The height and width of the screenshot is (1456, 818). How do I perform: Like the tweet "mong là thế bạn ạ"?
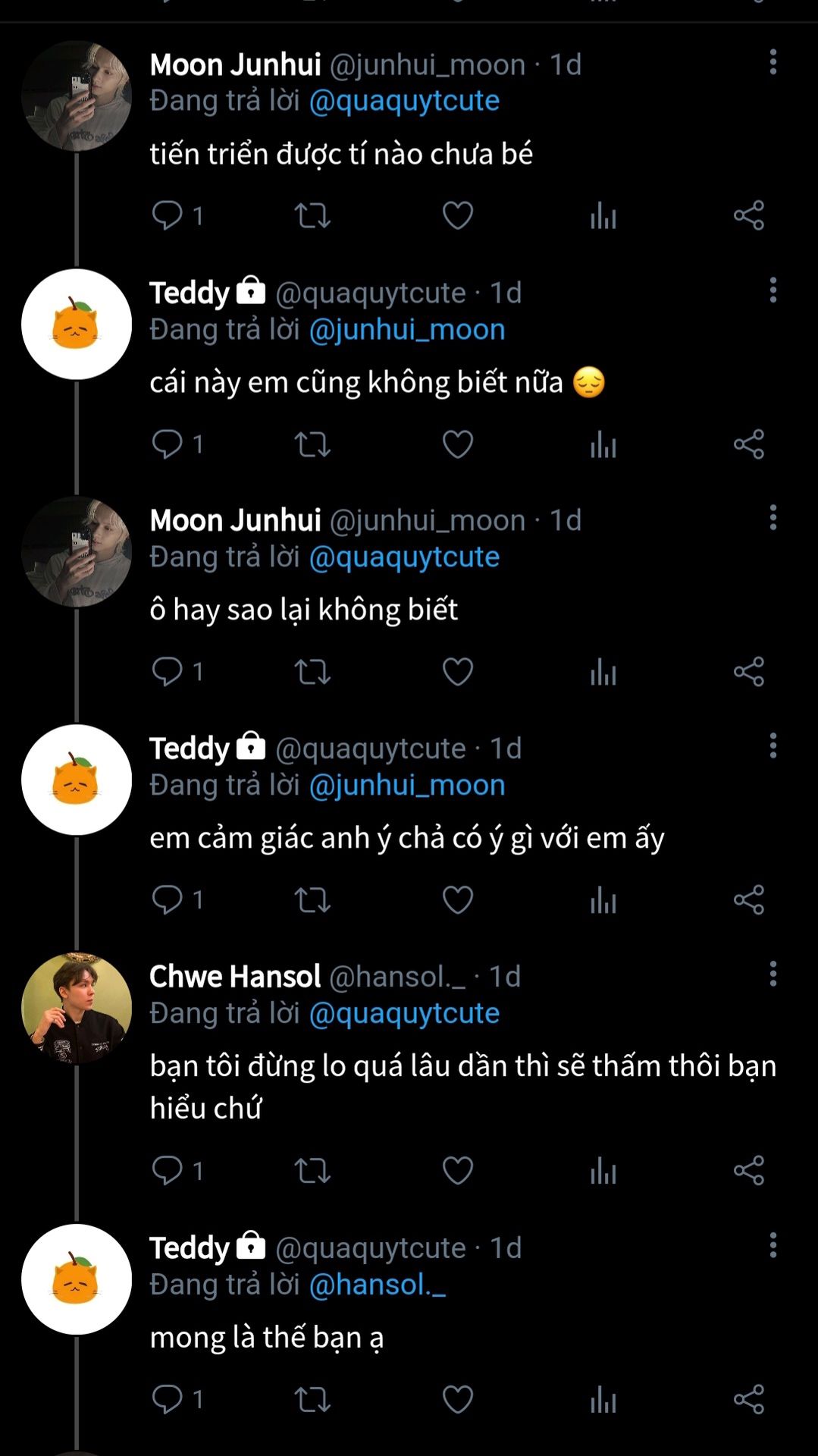[458, 1399]
